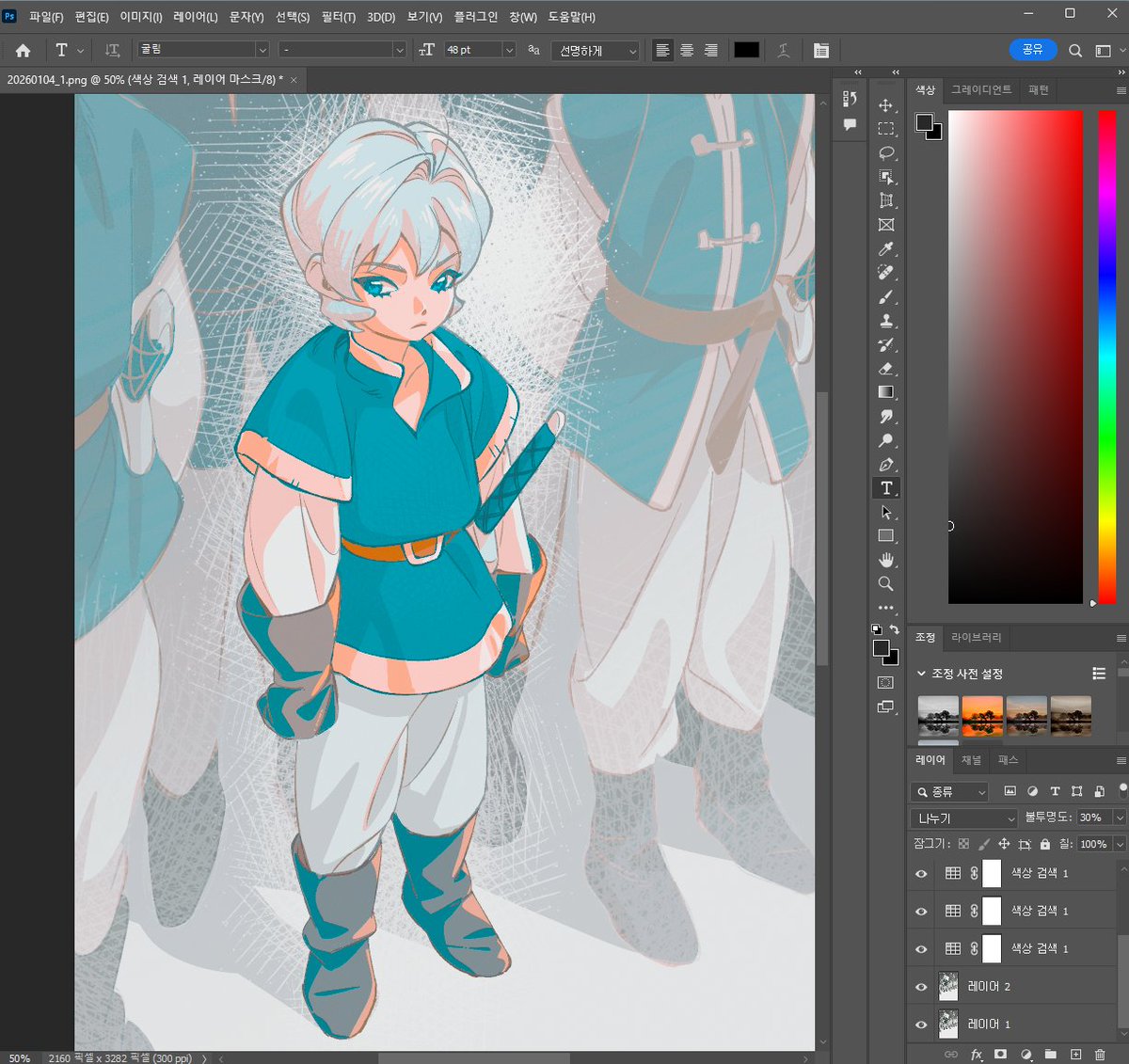Select the Frame tool
This screenshot has width=1129, height=1064.
(x=885, y=225)
